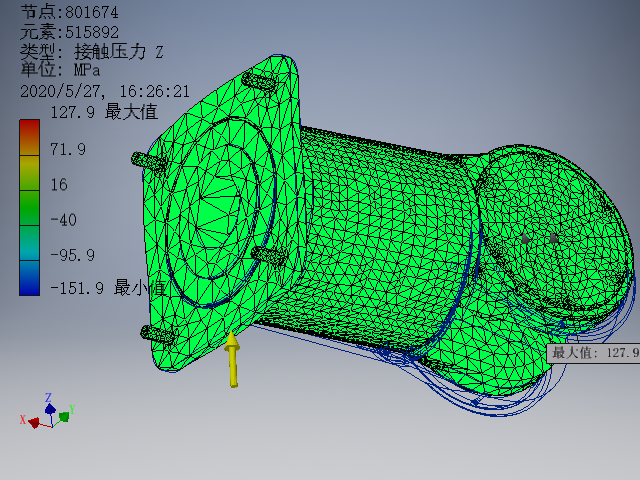640x480 pixels.
Task: Click the 单位: MPa units text
Action: click(x=60, y=69)
